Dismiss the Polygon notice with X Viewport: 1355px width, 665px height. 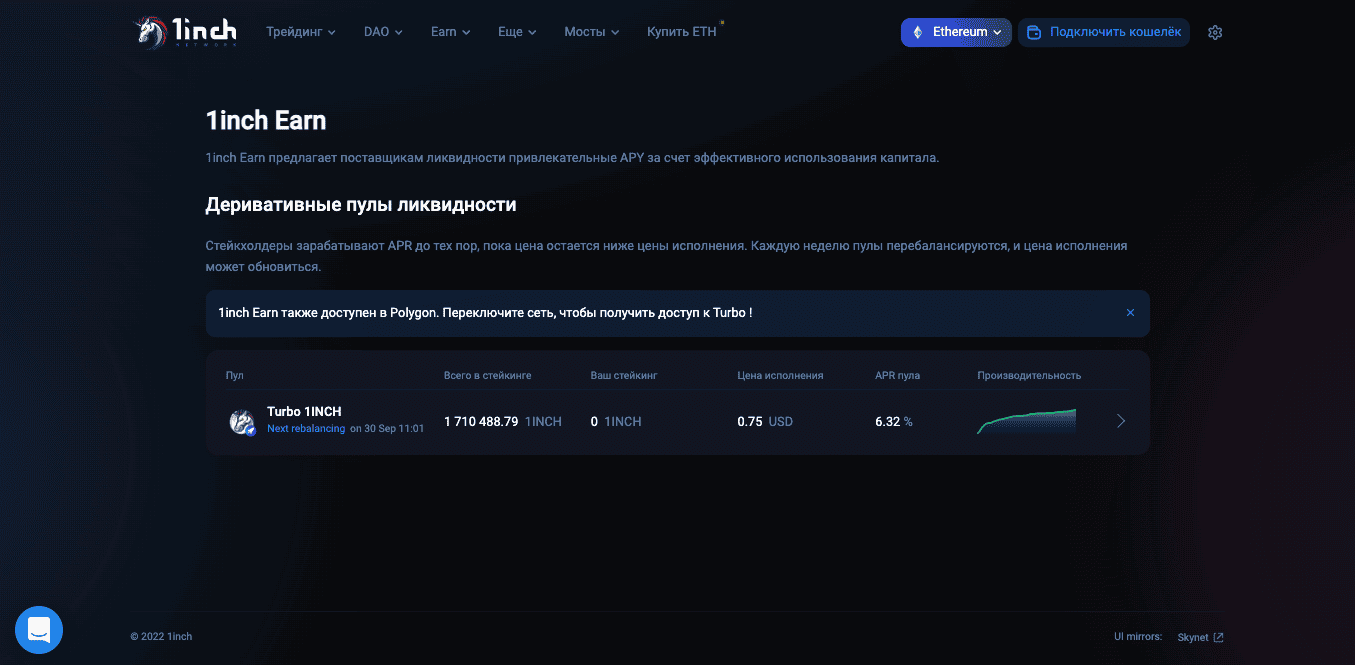(1130, 313)
